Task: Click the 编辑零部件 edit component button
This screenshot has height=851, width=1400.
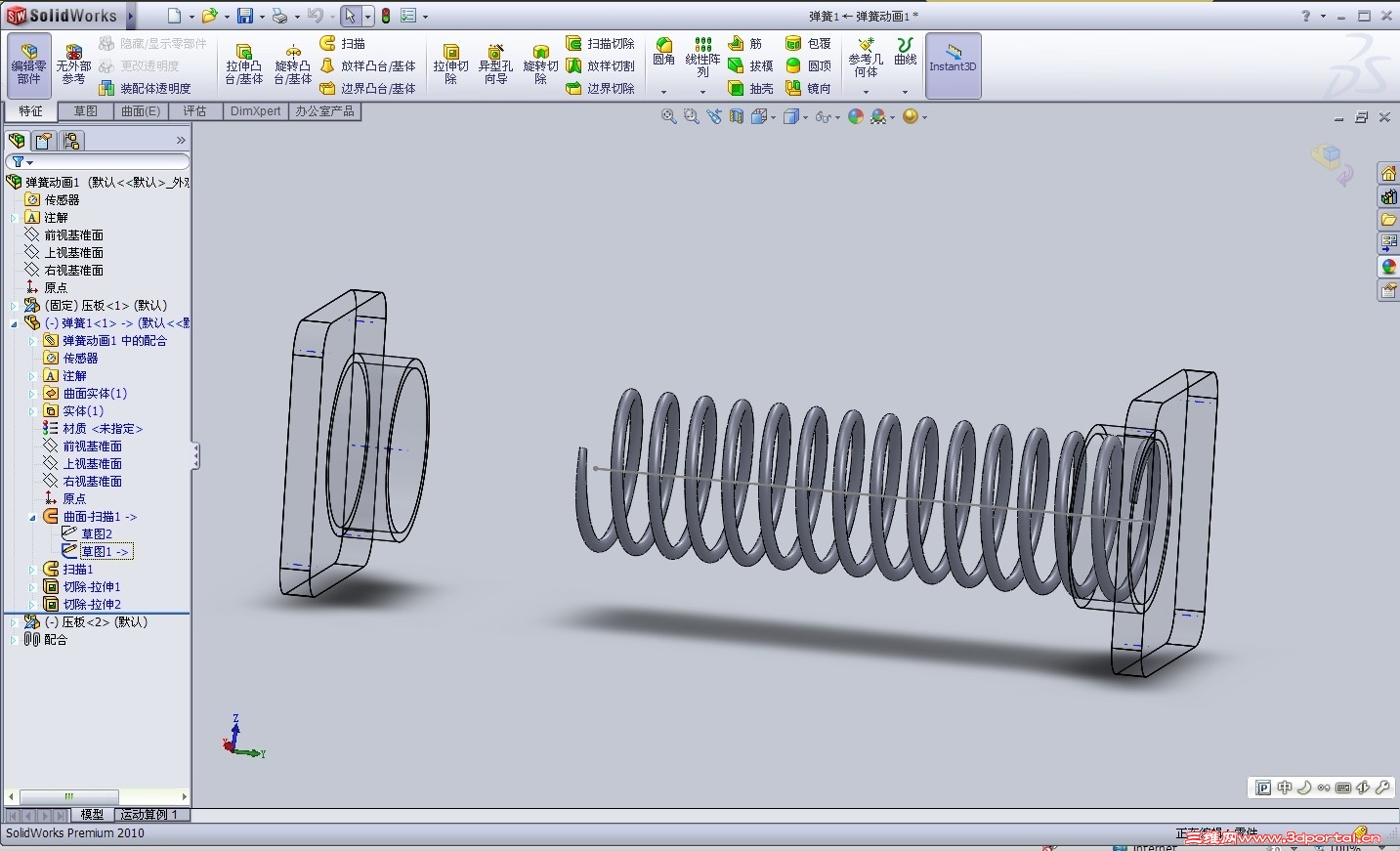Action: pos(28,64)
